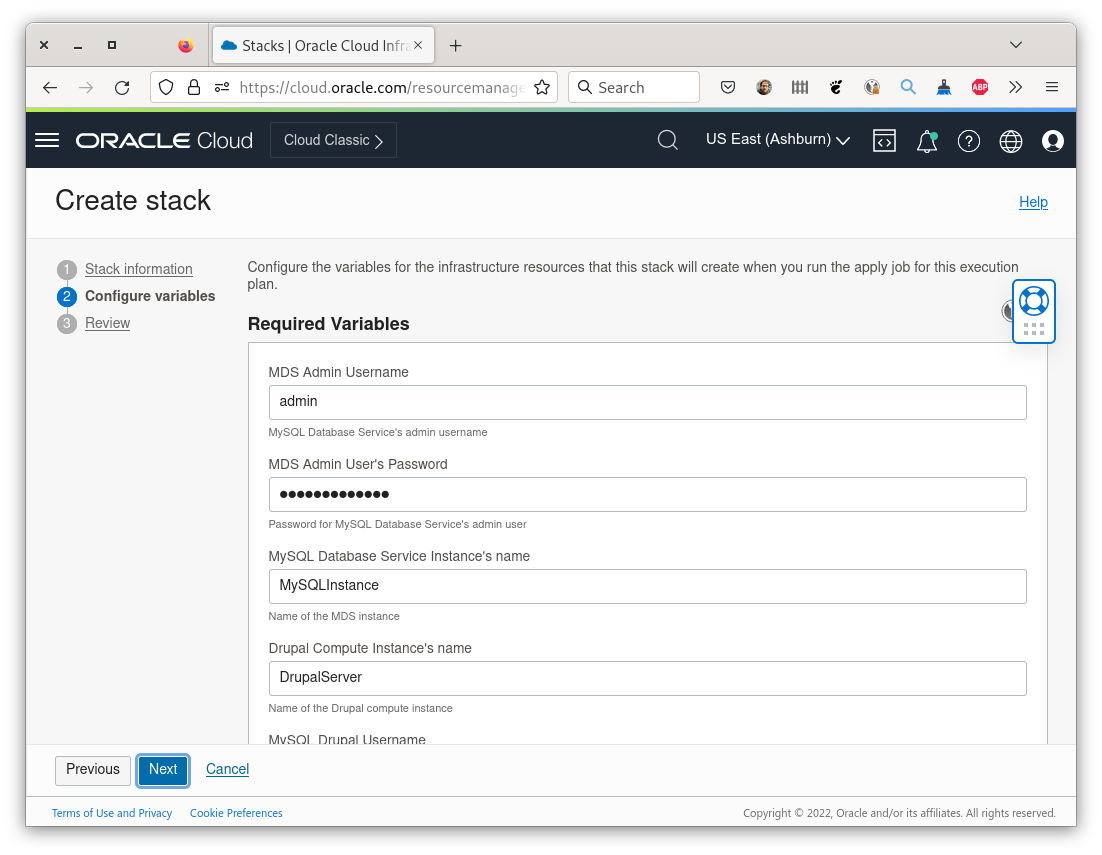
Task: Open the Help link
Action: pyautogui.click(x=1033, y=202)
